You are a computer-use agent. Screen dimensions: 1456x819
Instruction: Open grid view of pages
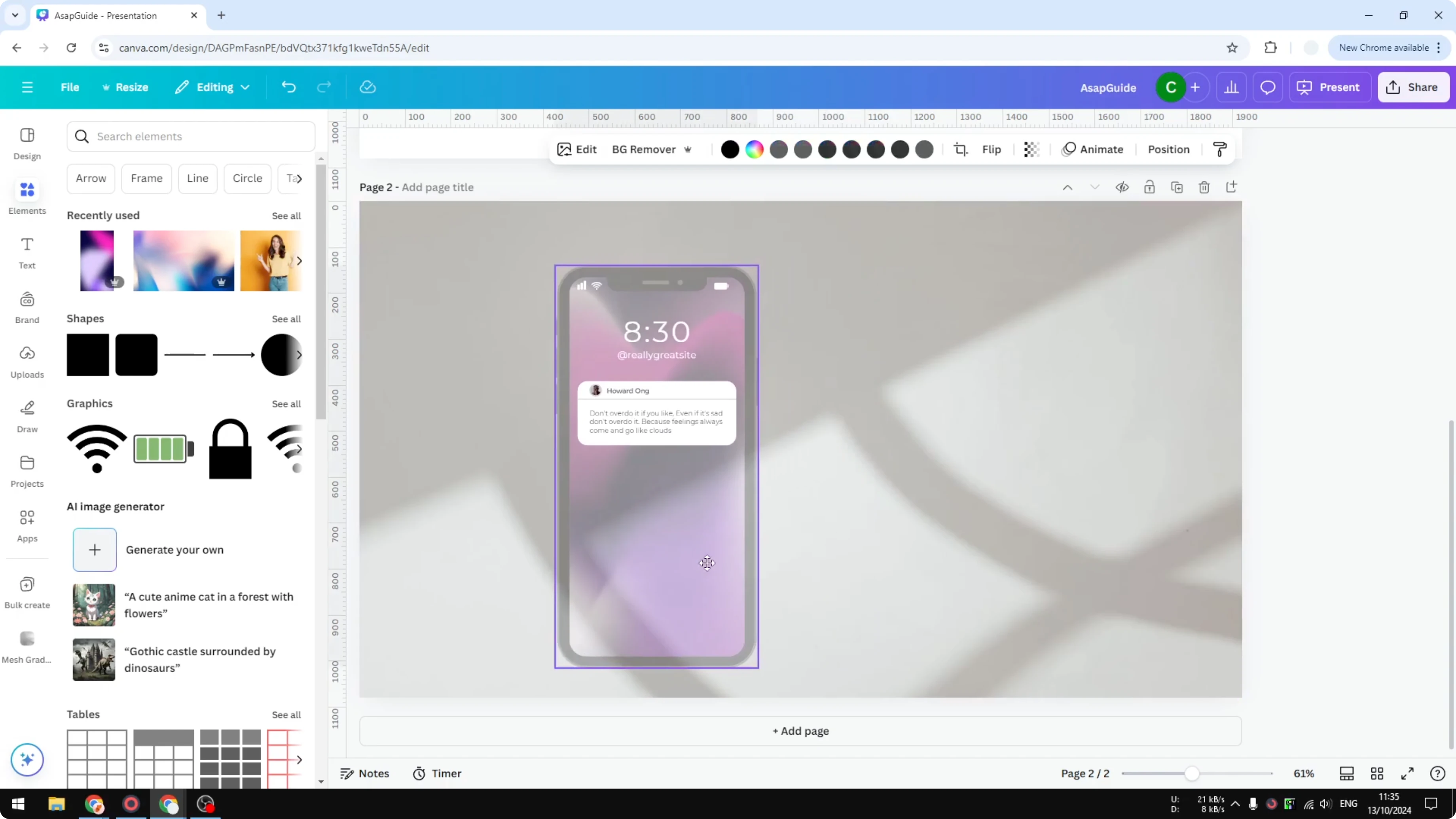click(x=1377, y=773)
